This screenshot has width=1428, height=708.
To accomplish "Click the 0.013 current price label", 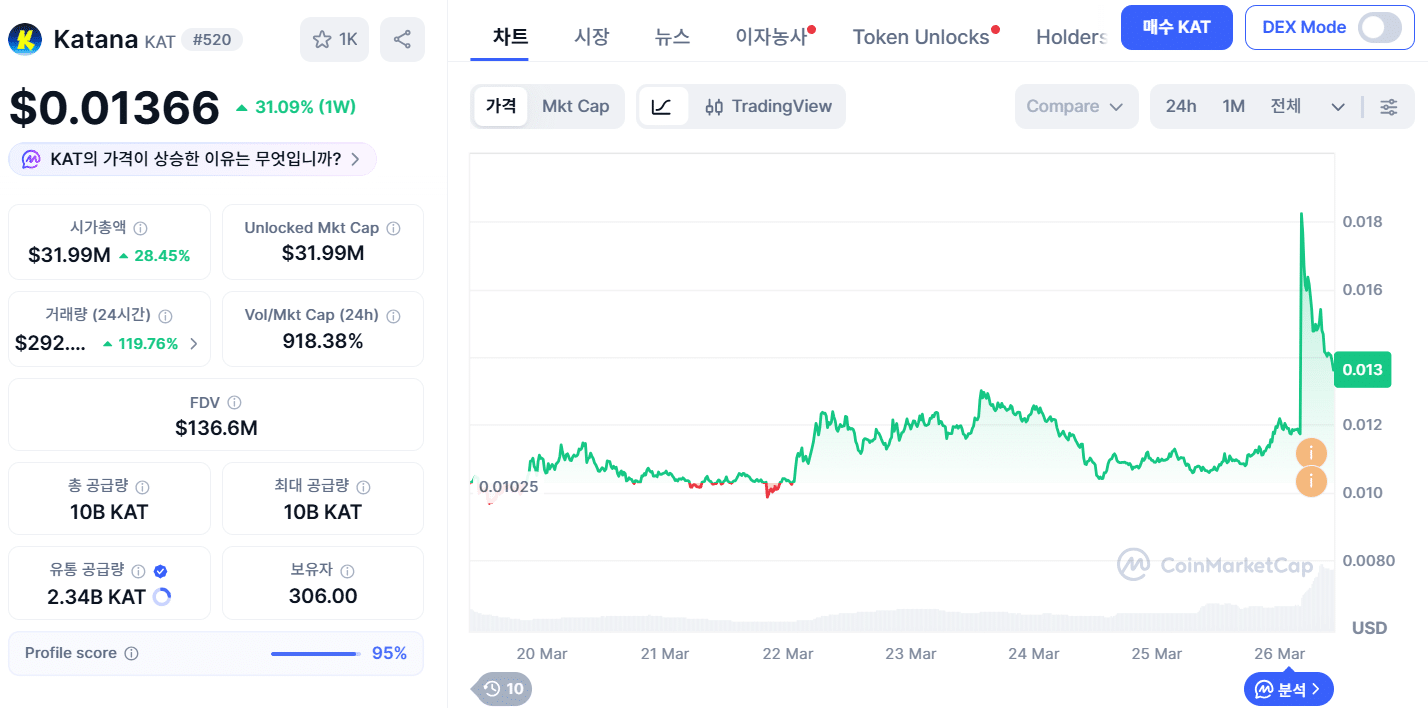I will (1362, 370).
